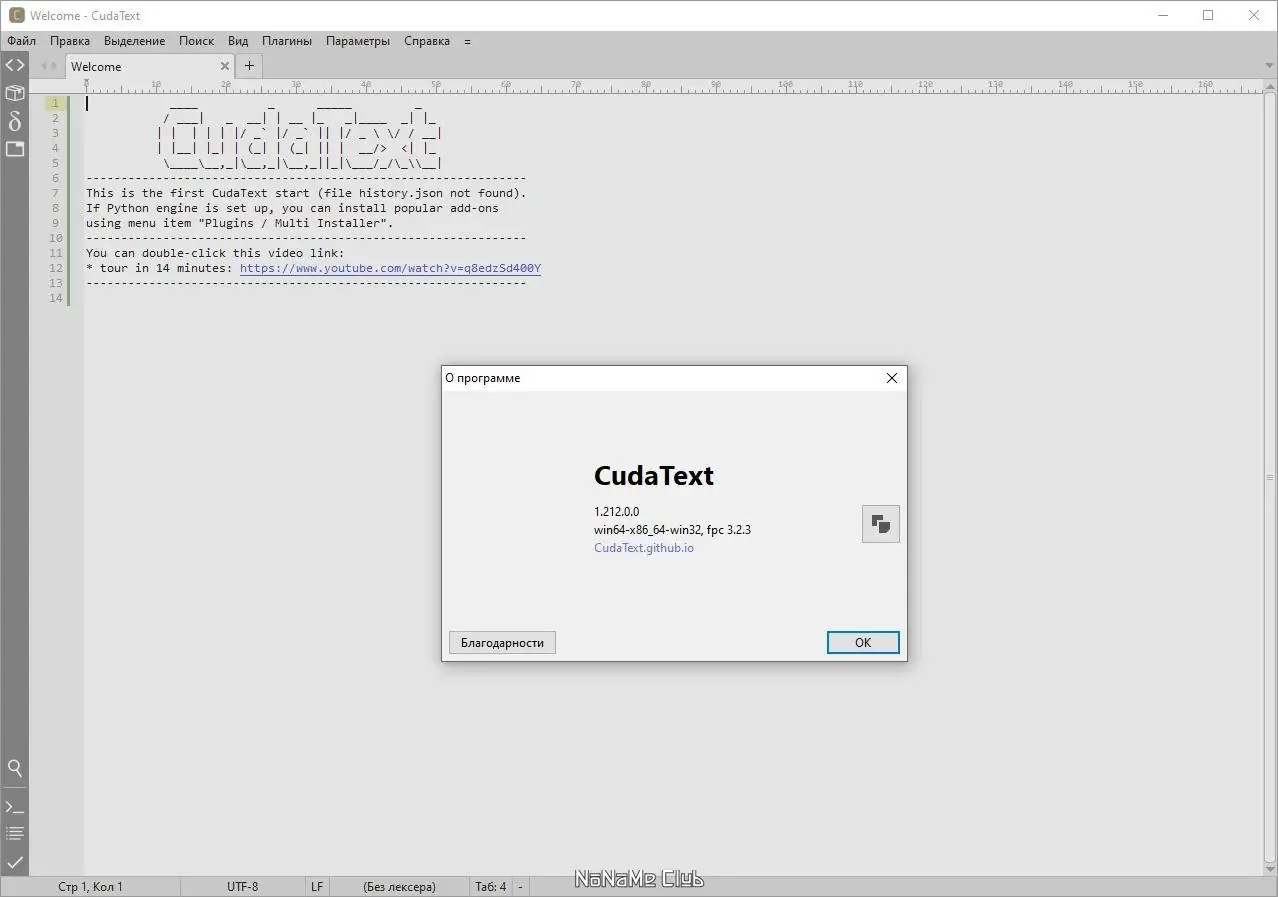Open the Project manager sidebar panel
This screenshot has height=897, width=1278.
[15, 93]
